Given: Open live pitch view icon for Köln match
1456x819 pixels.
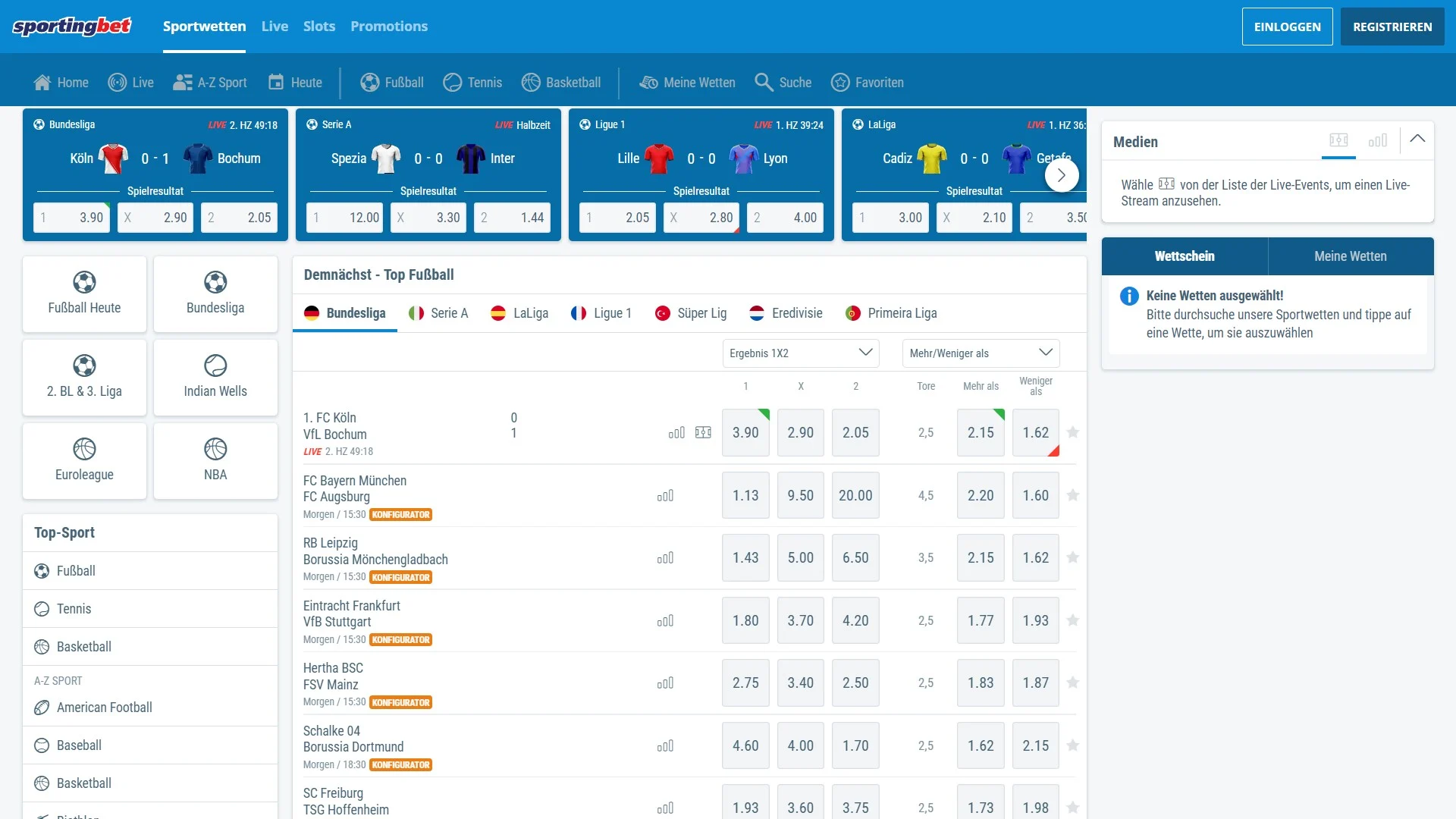Looking at the screenshot, I should click(x=703, y=432).
